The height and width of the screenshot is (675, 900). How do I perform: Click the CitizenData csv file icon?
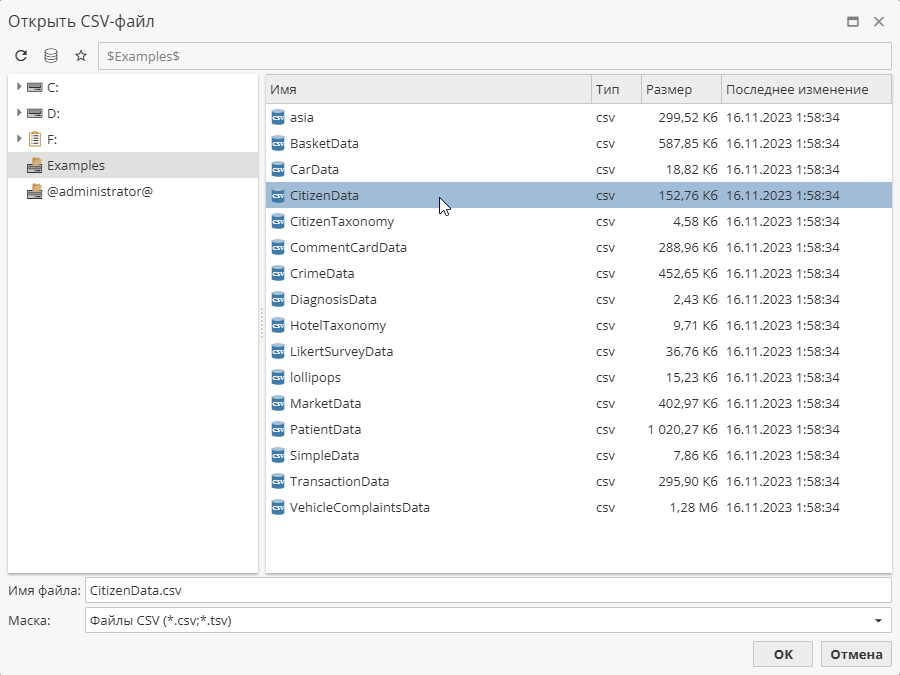pos(278,195)
